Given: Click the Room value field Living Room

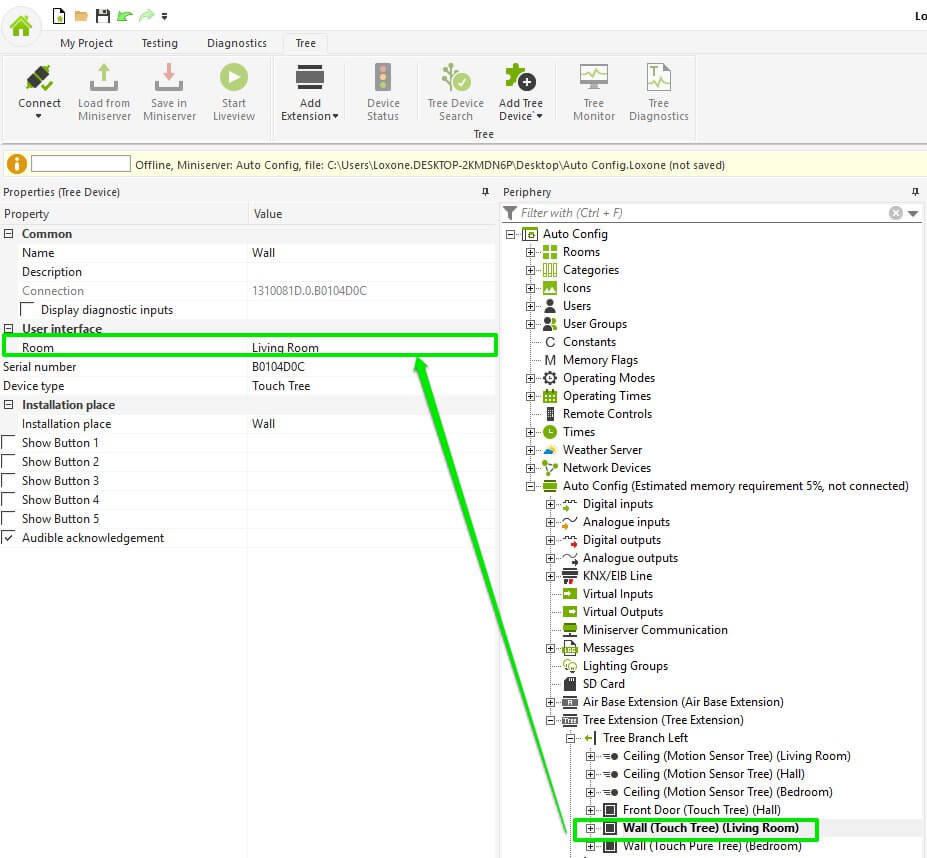Looking at the screenshot, I should (x=370, y=348).
